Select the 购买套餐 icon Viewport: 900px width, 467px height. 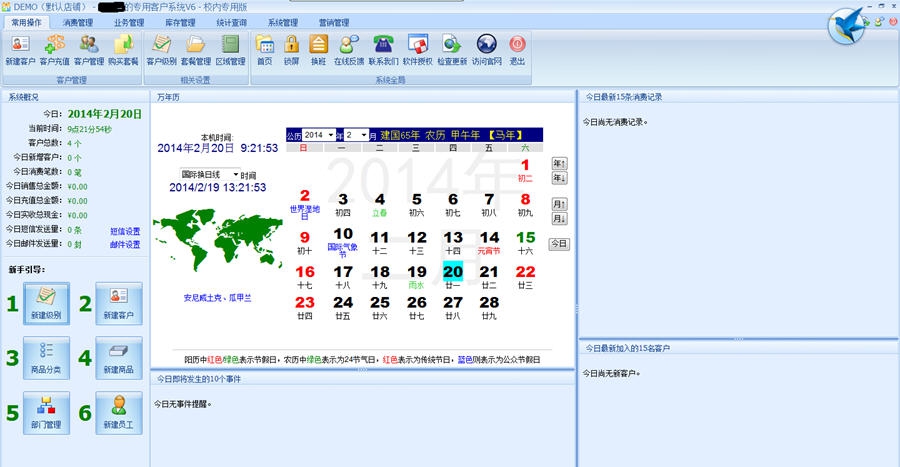pos(123,50)
